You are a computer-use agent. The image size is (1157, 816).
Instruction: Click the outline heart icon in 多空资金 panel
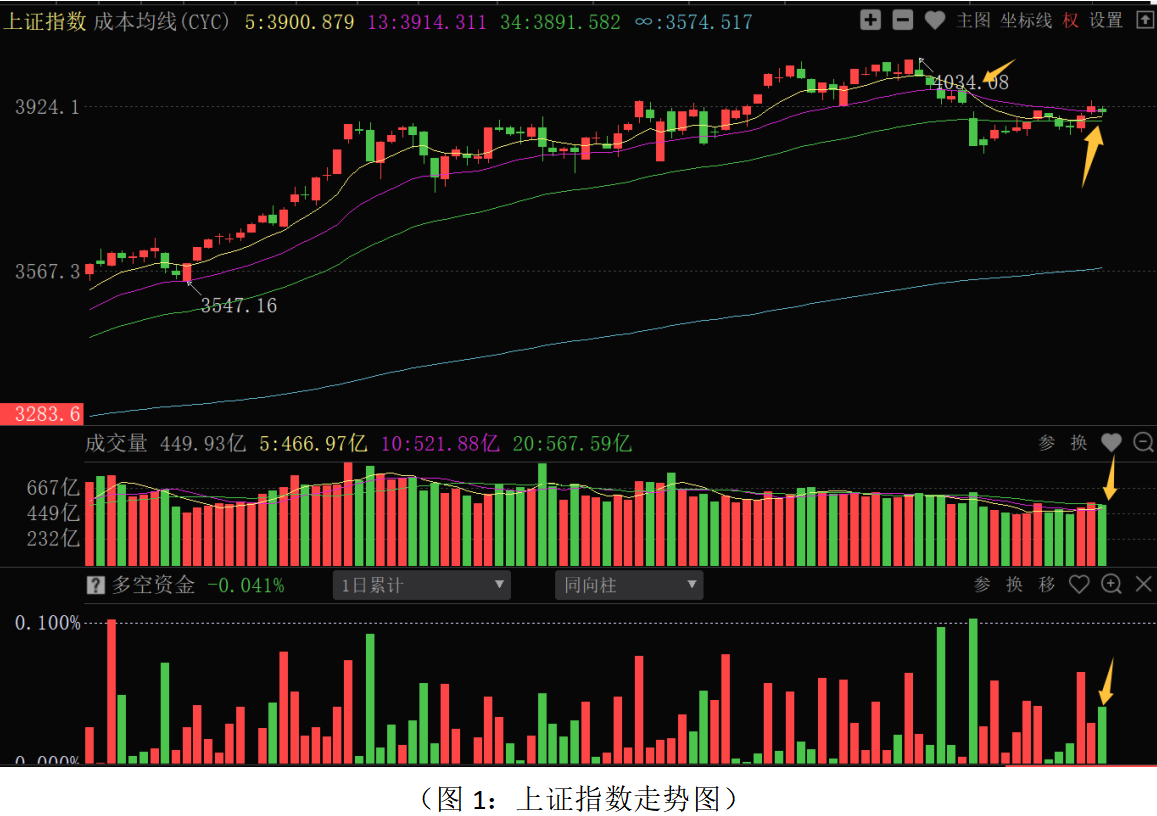click(x=1079, y=584)
